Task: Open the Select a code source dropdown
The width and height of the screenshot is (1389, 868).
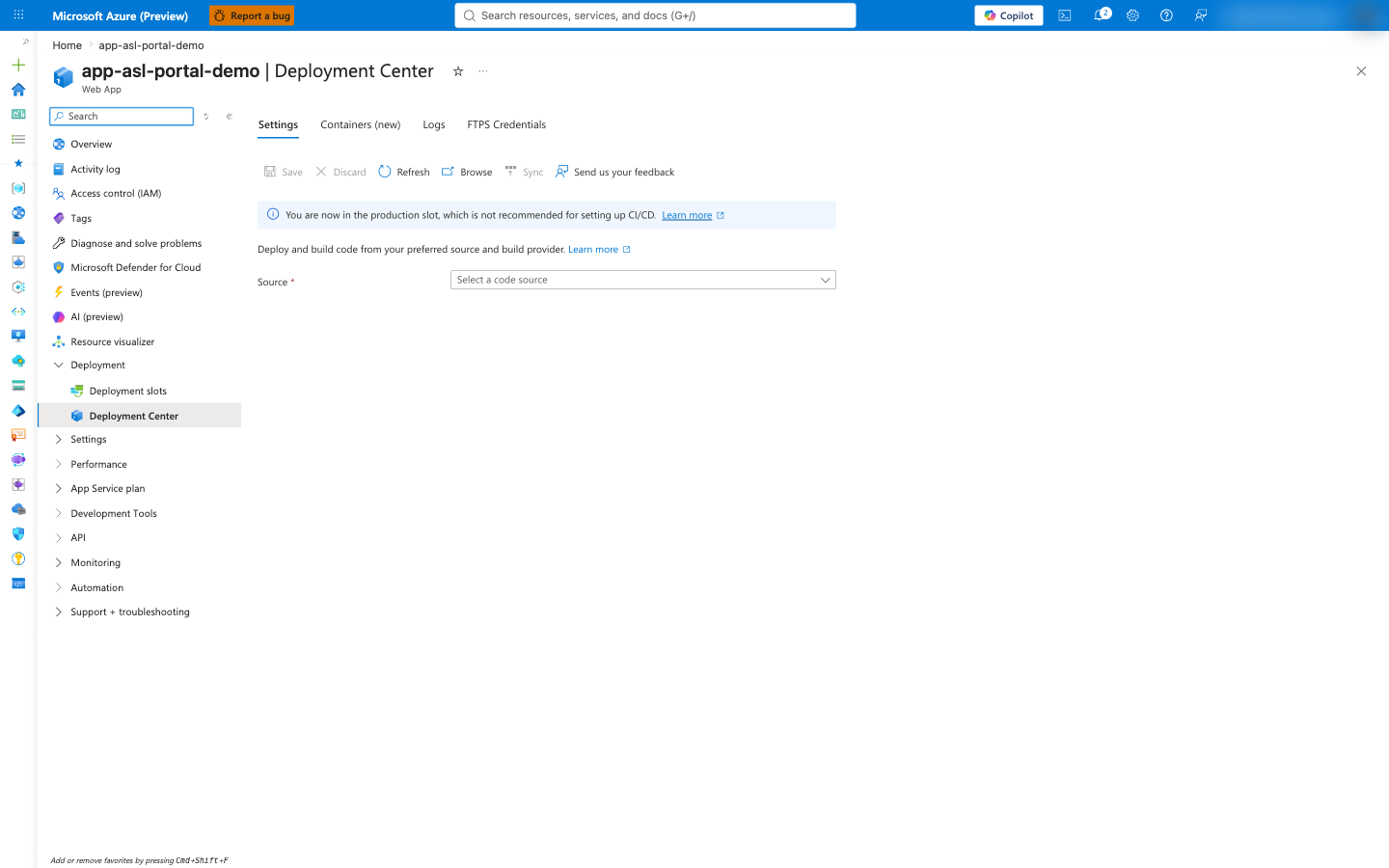Action: (x=643, y=280)
